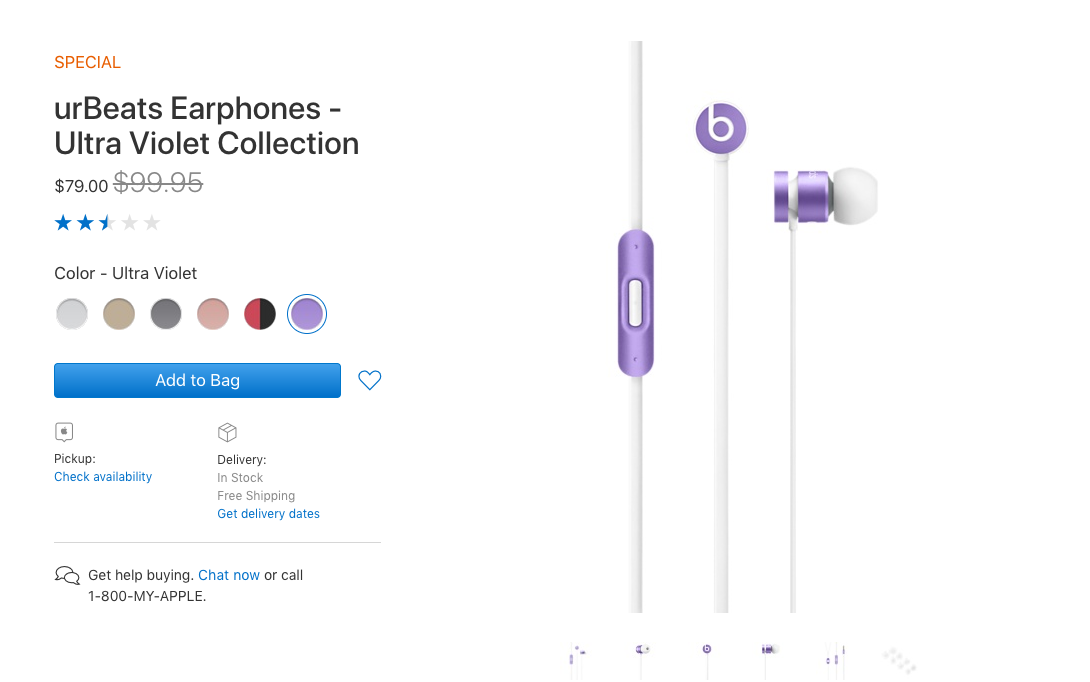
Task: Start a chat via Chat now link
Action: click(229, 575)
